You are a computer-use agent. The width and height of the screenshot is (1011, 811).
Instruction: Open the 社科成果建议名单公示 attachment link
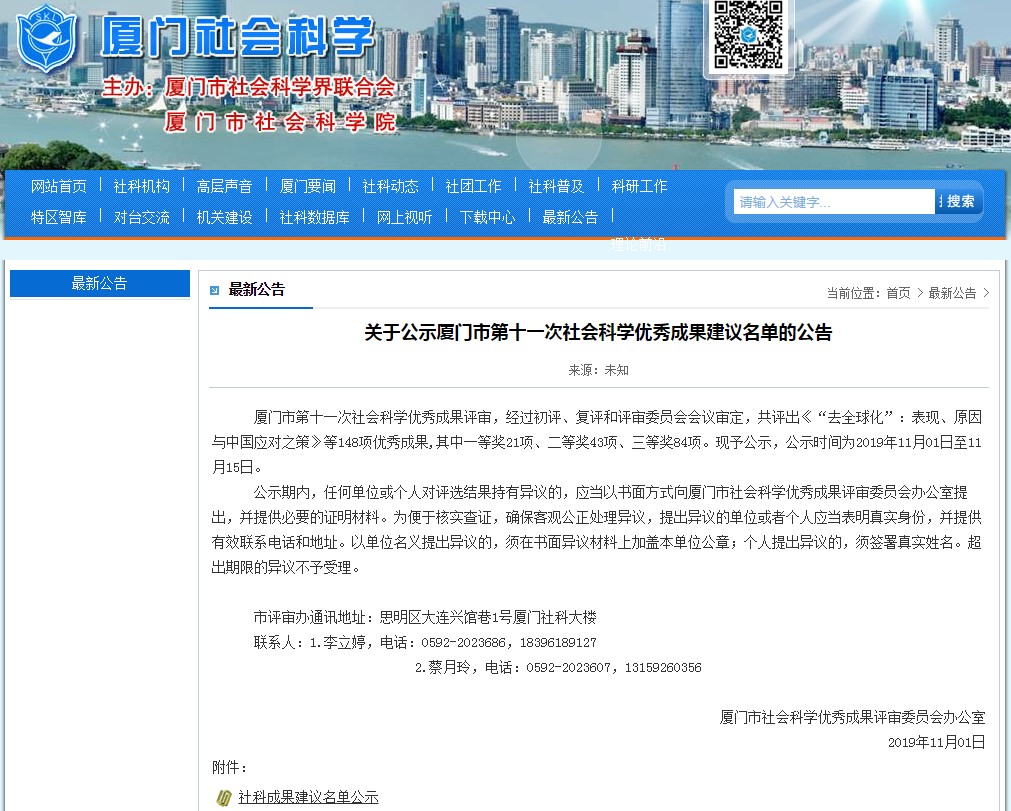308,798
